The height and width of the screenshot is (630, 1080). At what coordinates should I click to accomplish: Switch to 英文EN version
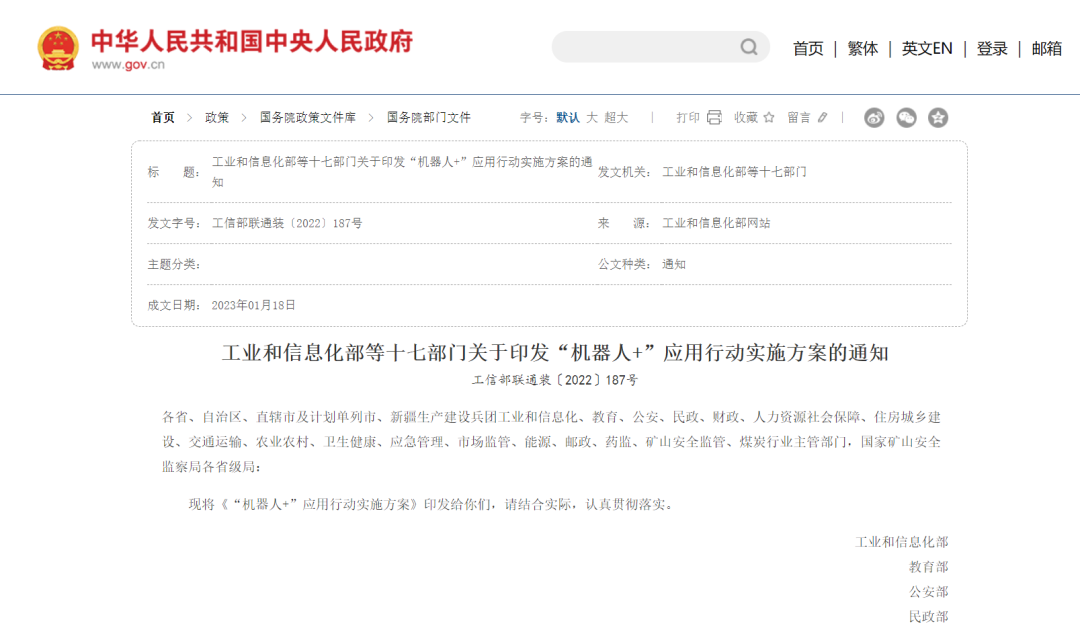pos(927,48)
